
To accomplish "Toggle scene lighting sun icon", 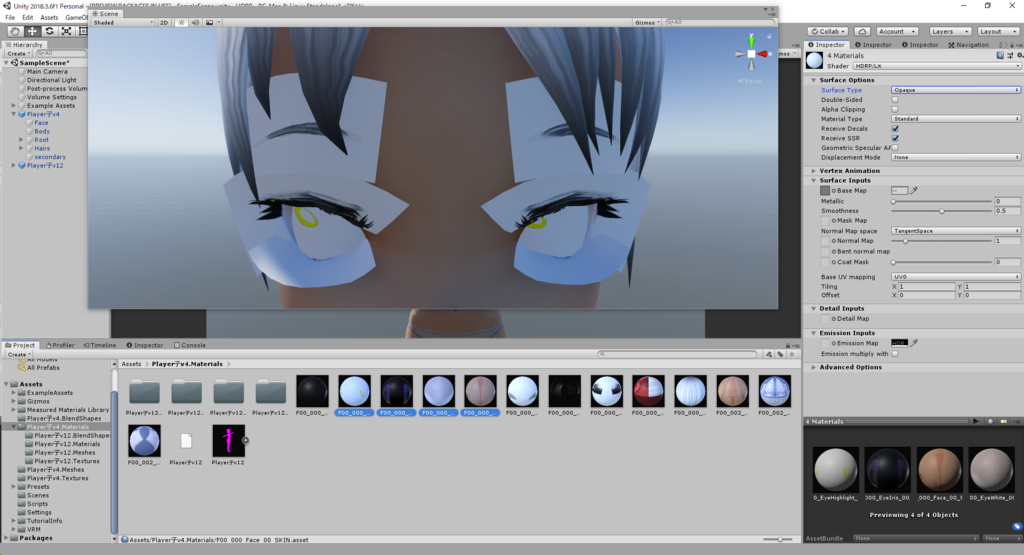I will (182, 22).
